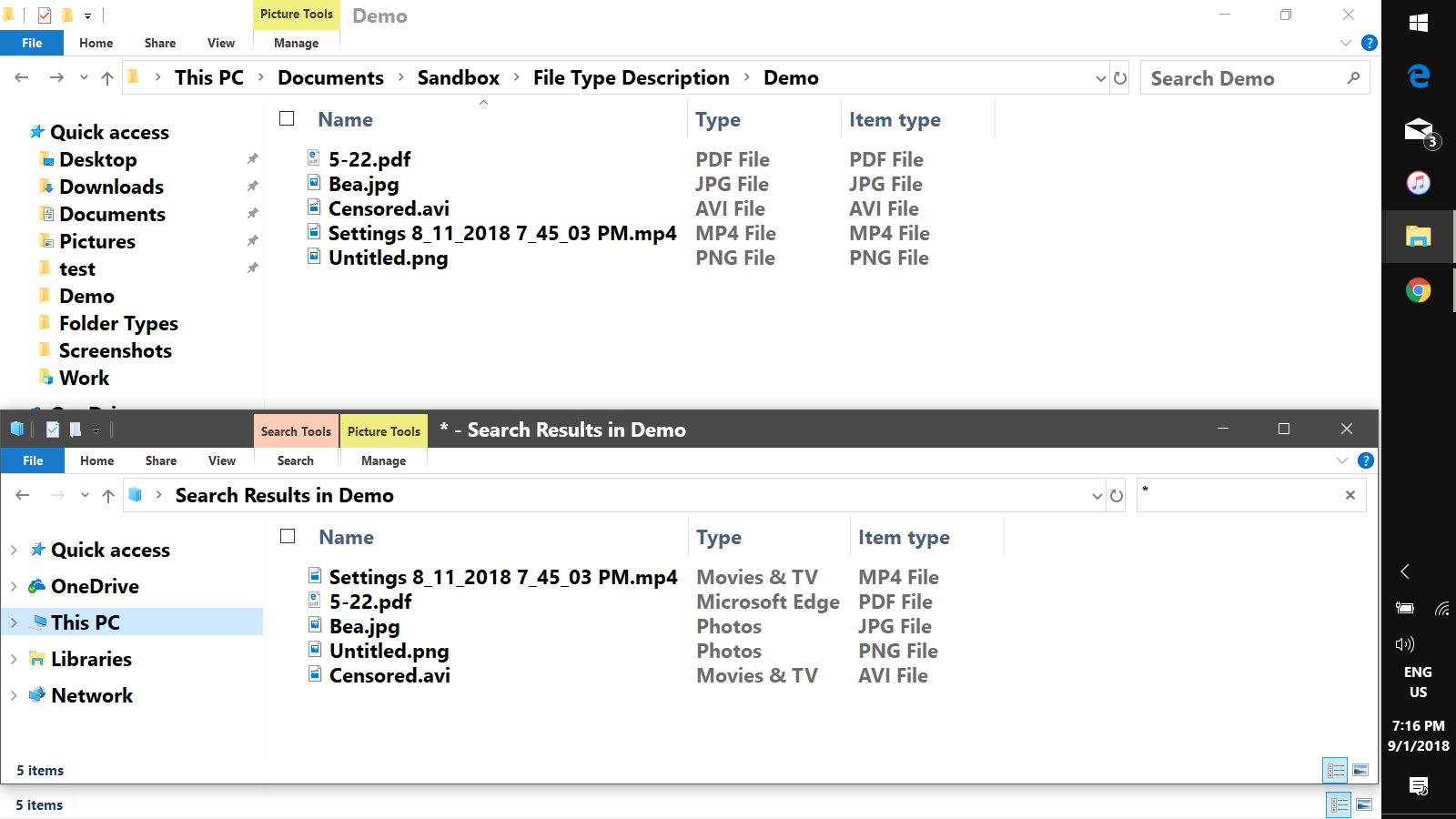Viewport: 1456px width, 819px height.
Task: Open the Search tab in the ribbon
Action: click(295, 460)
